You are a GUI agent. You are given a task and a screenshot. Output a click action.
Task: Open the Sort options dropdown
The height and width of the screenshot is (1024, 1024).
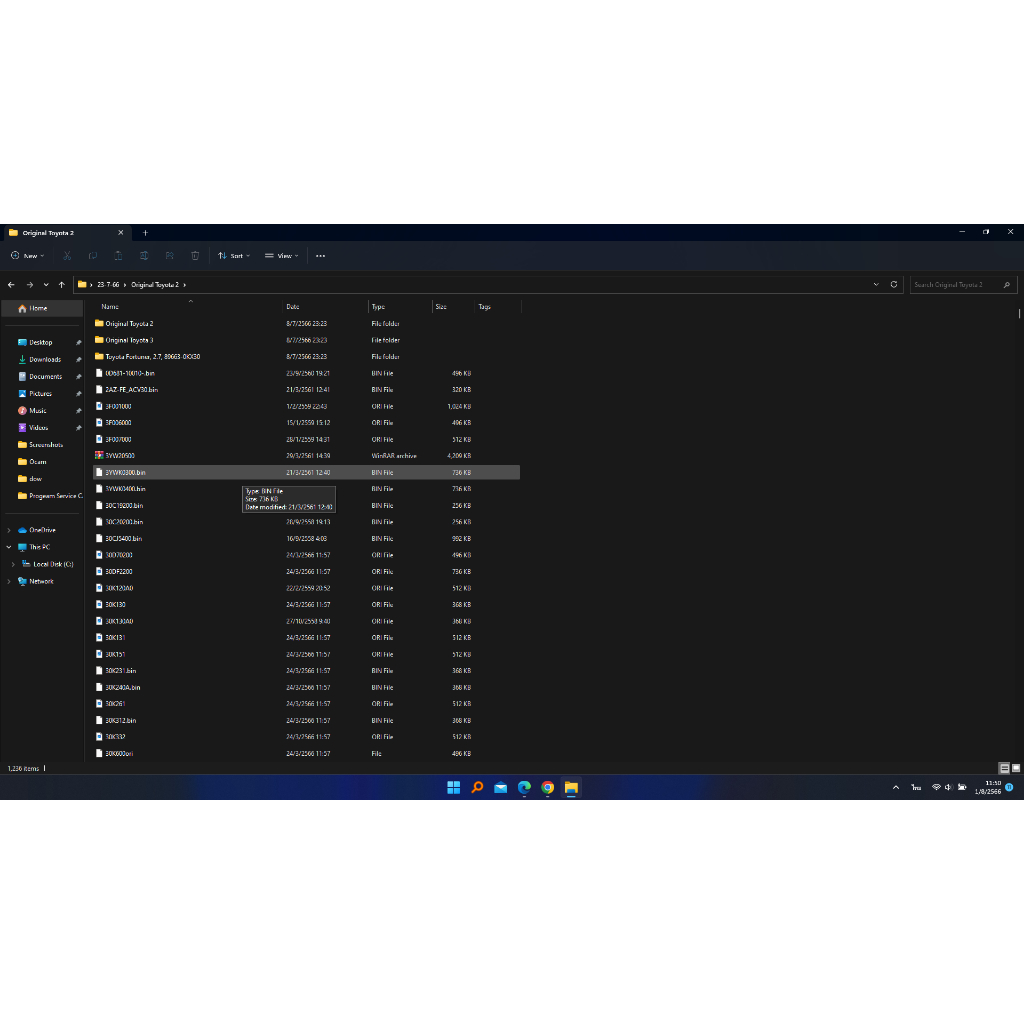[x=234, y=256]
